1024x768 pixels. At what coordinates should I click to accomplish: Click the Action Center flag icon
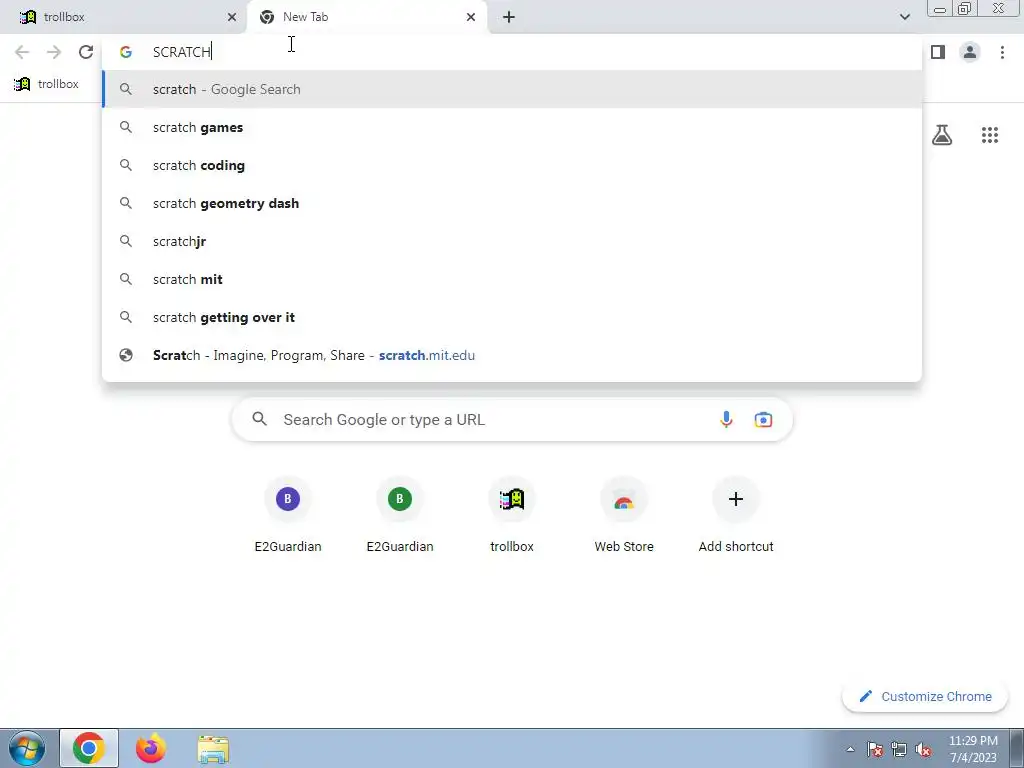[875, 750]
